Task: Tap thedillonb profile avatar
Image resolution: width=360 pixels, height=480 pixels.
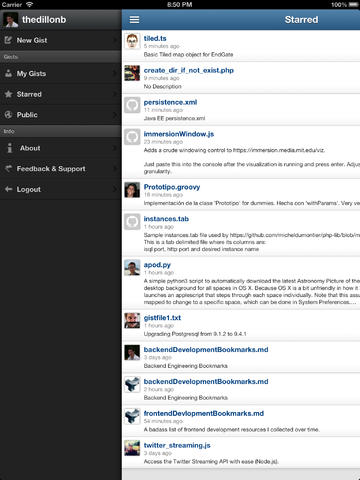Action: 10,20
